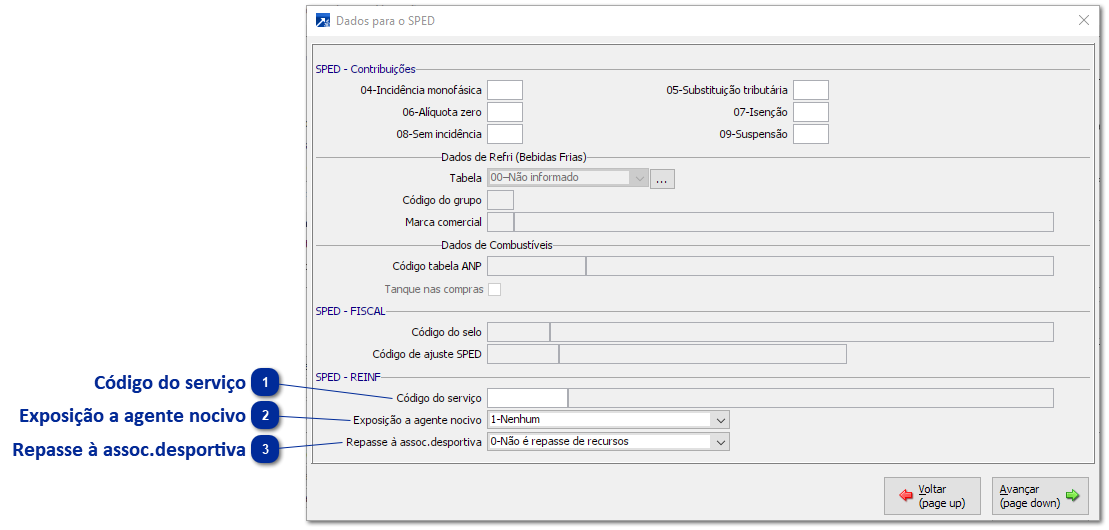Focus the 05-Substituição tributária field
The image size is (1109, 530).
[x=810, y=90]
